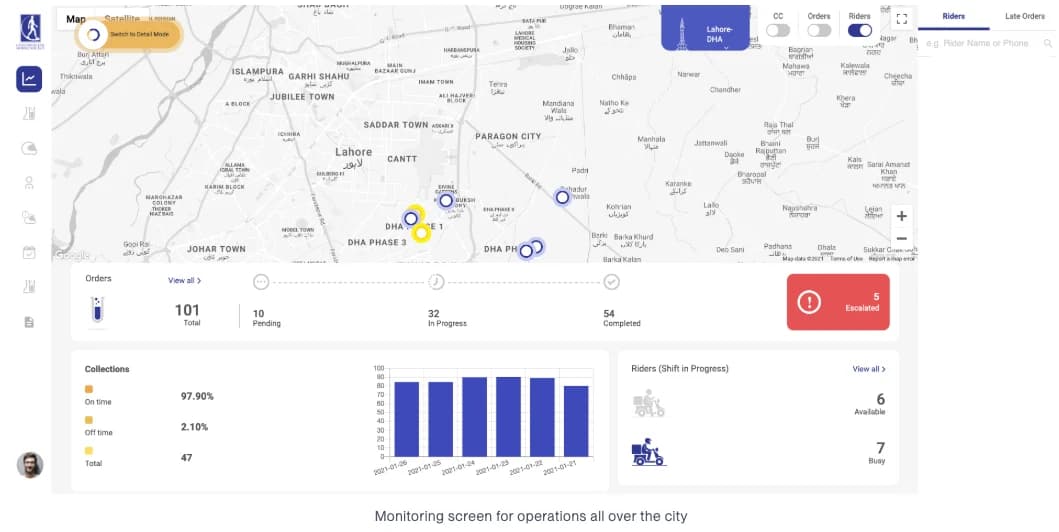This screenshot has height=532, width=1059.
Task: Click the Completed checkmark icon
Action: [x=611, y=282]
